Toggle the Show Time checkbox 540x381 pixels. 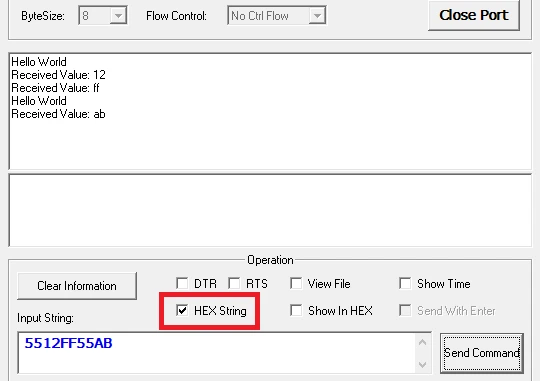point(405,284)
